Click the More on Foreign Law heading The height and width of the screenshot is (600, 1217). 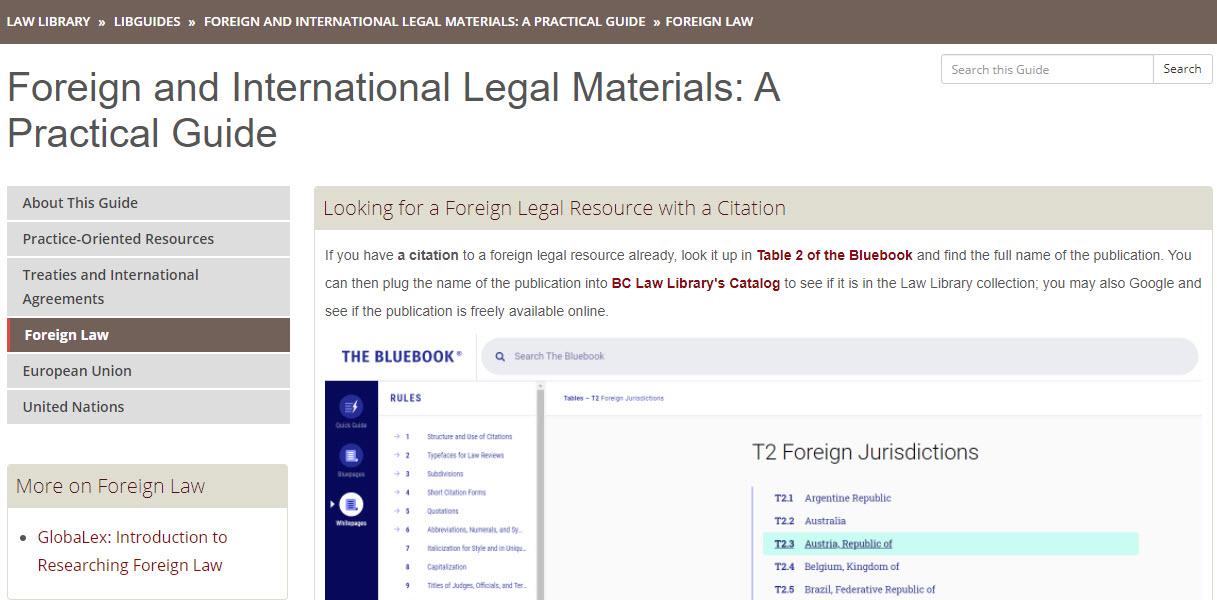[x=110, y=486]
